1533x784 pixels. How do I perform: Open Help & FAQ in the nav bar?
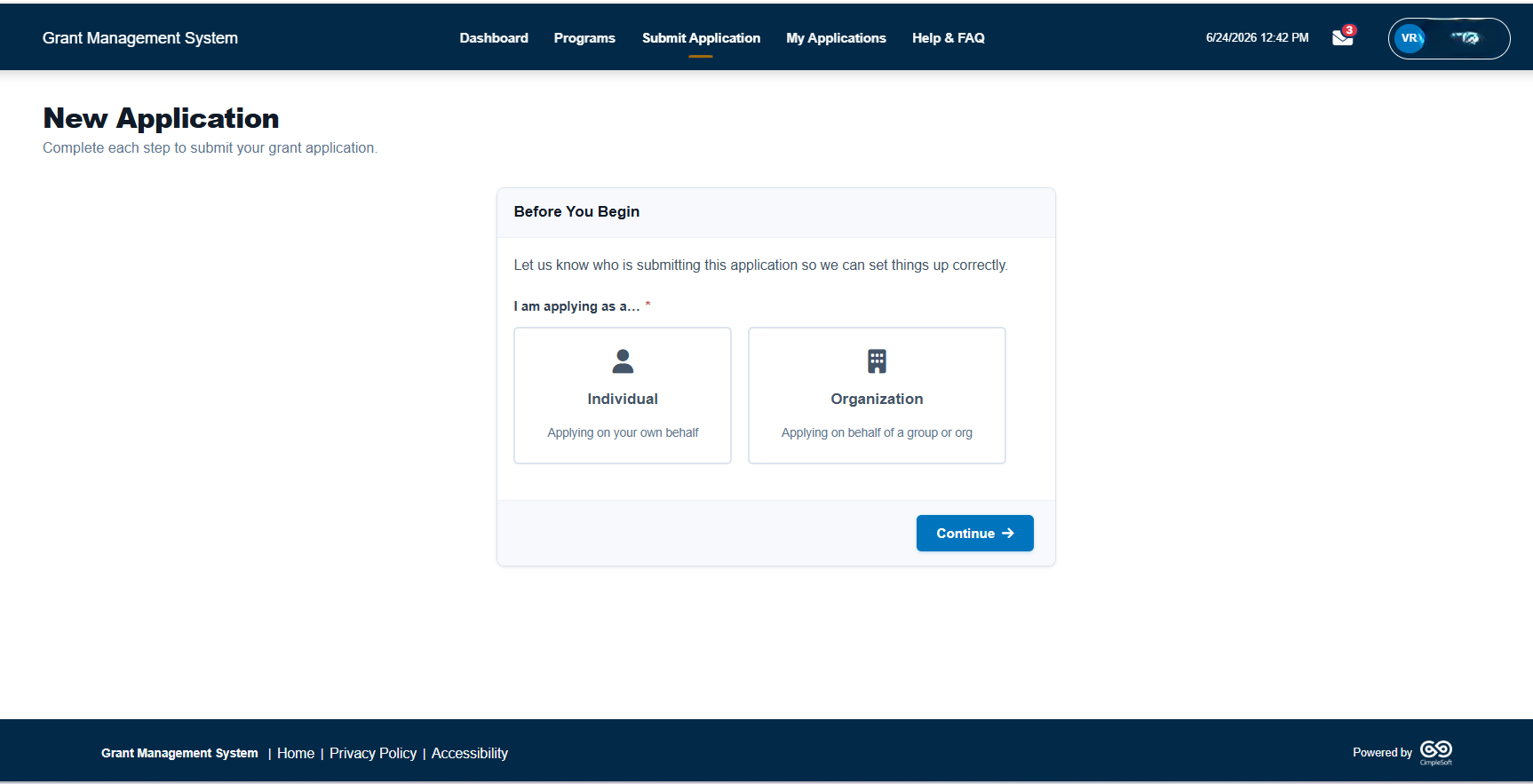(948, 38)
